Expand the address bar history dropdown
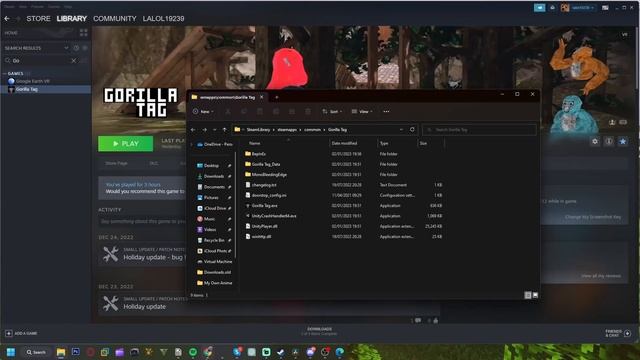This screenshot has height=360, width=640. click(x=401, y=130)
